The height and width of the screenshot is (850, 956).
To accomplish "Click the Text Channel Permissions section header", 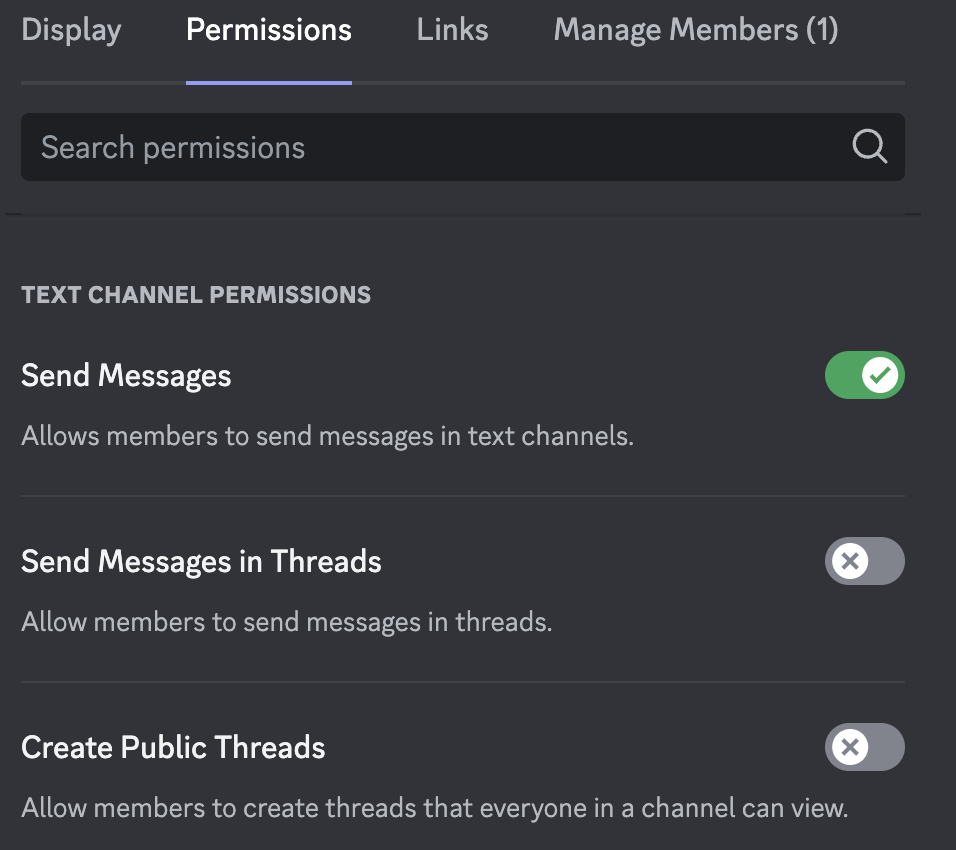I will click(196, 295).
